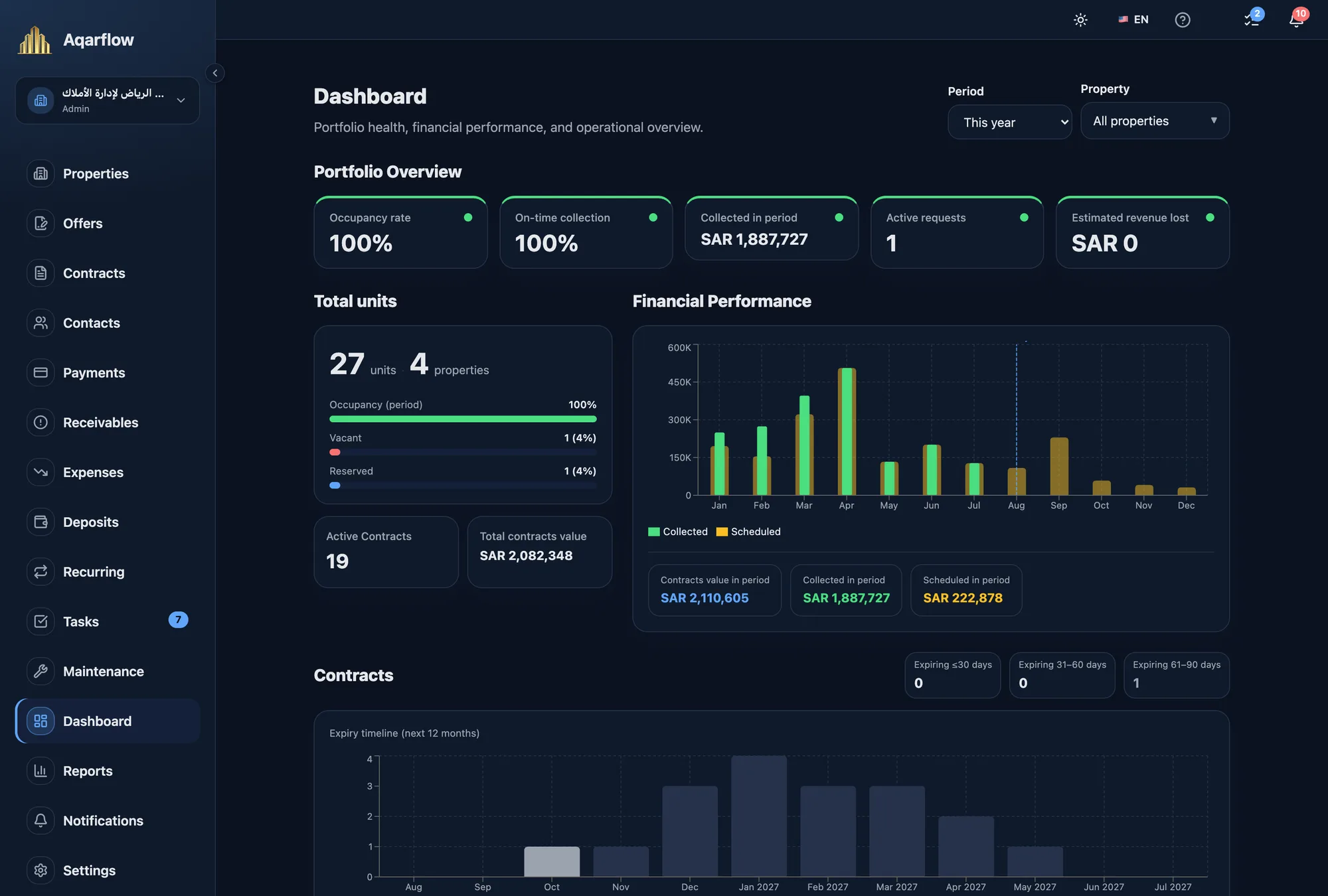Click the blue Reserved progress bar
This screenshot has height=896, width=1328.
coord(335,485)
